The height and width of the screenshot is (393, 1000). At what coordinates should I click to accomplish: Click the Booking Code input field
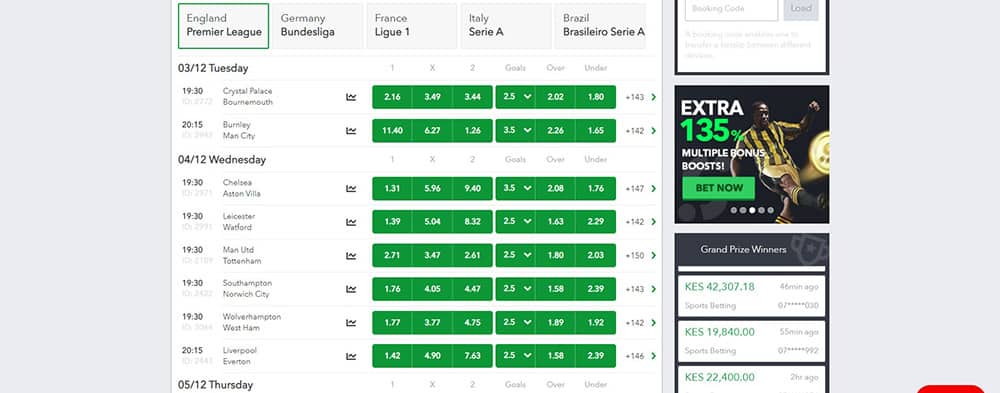[732, 10]
